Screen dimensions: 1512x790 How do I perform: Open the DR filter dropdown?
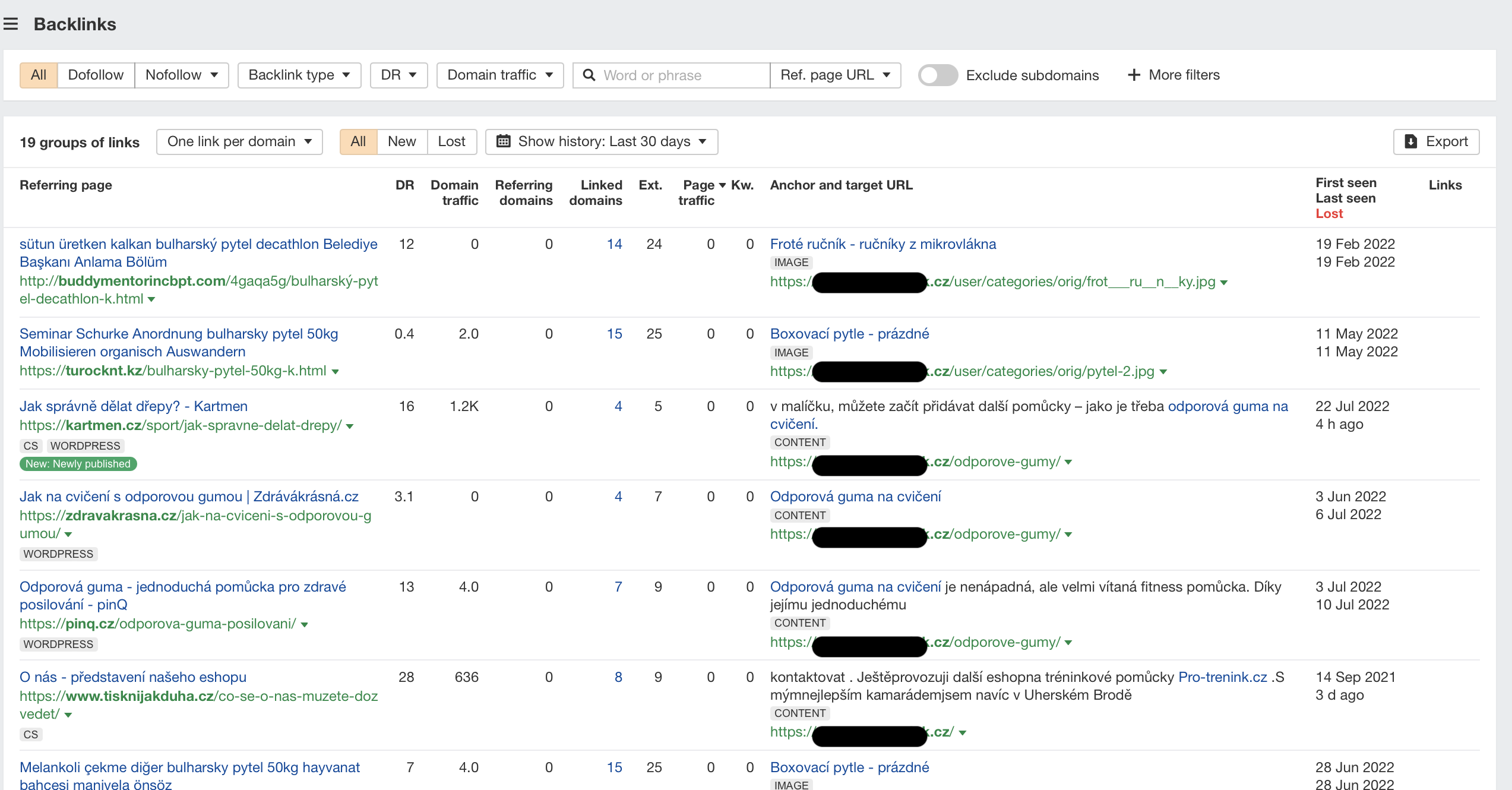click(399, 75)
